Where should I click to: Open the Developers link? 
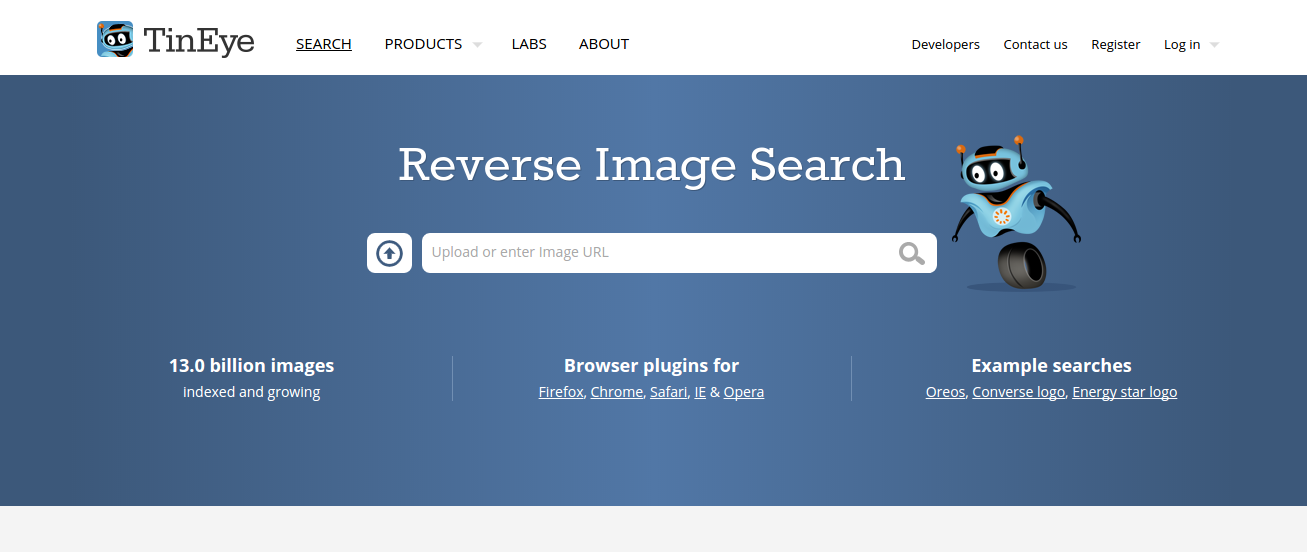(x=946, y=44)
